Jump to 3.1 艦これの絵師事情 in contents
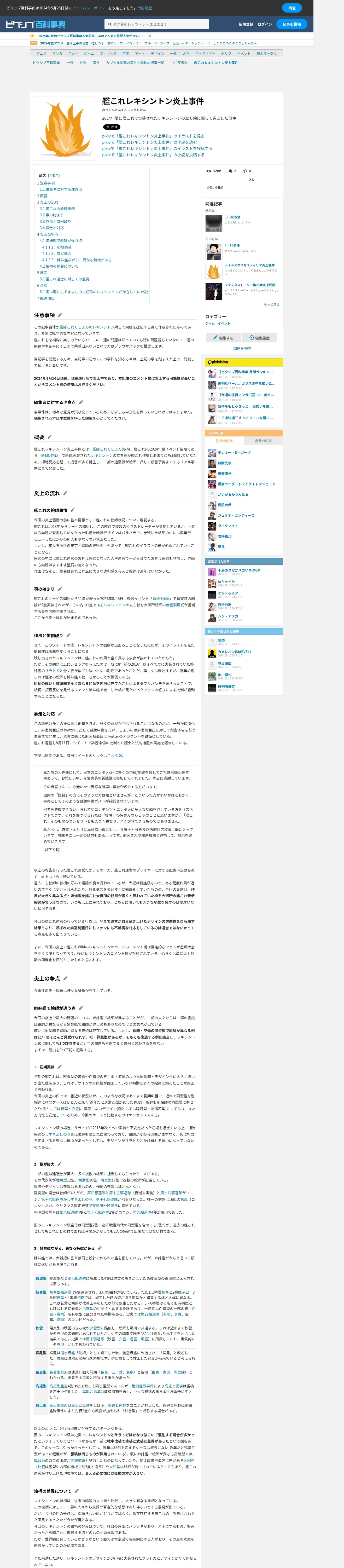344x1568 pixels. point(57,209)
